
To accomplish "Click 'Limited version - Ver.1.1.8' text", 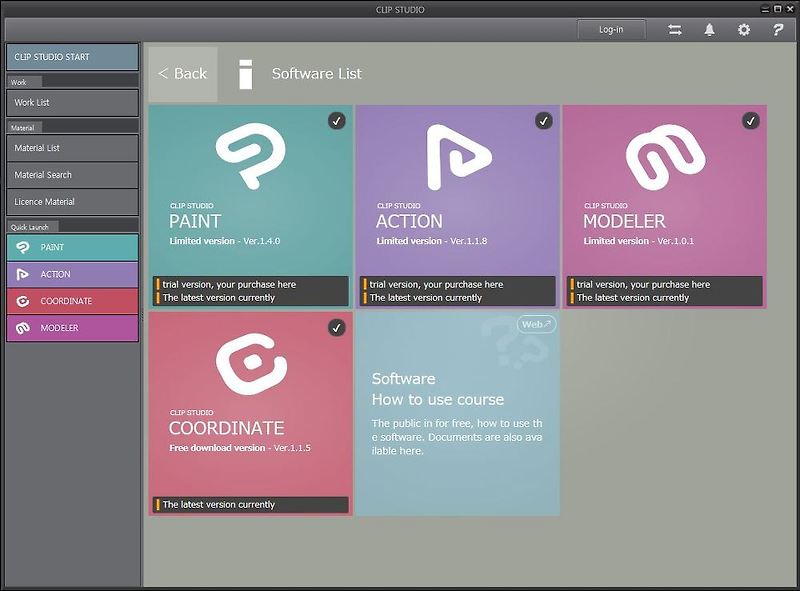I will pyautogui.click(x=432, y=241).
